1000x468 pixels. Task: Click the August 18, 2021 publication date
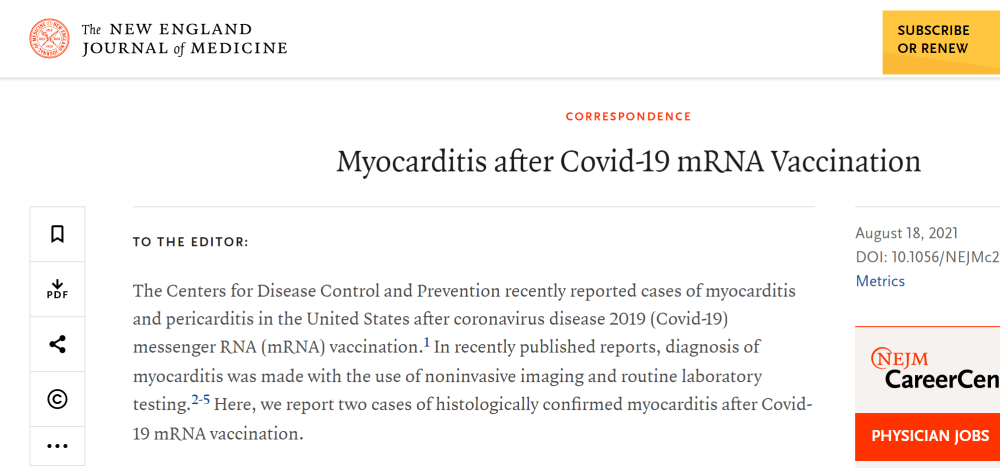coord(906,233)
